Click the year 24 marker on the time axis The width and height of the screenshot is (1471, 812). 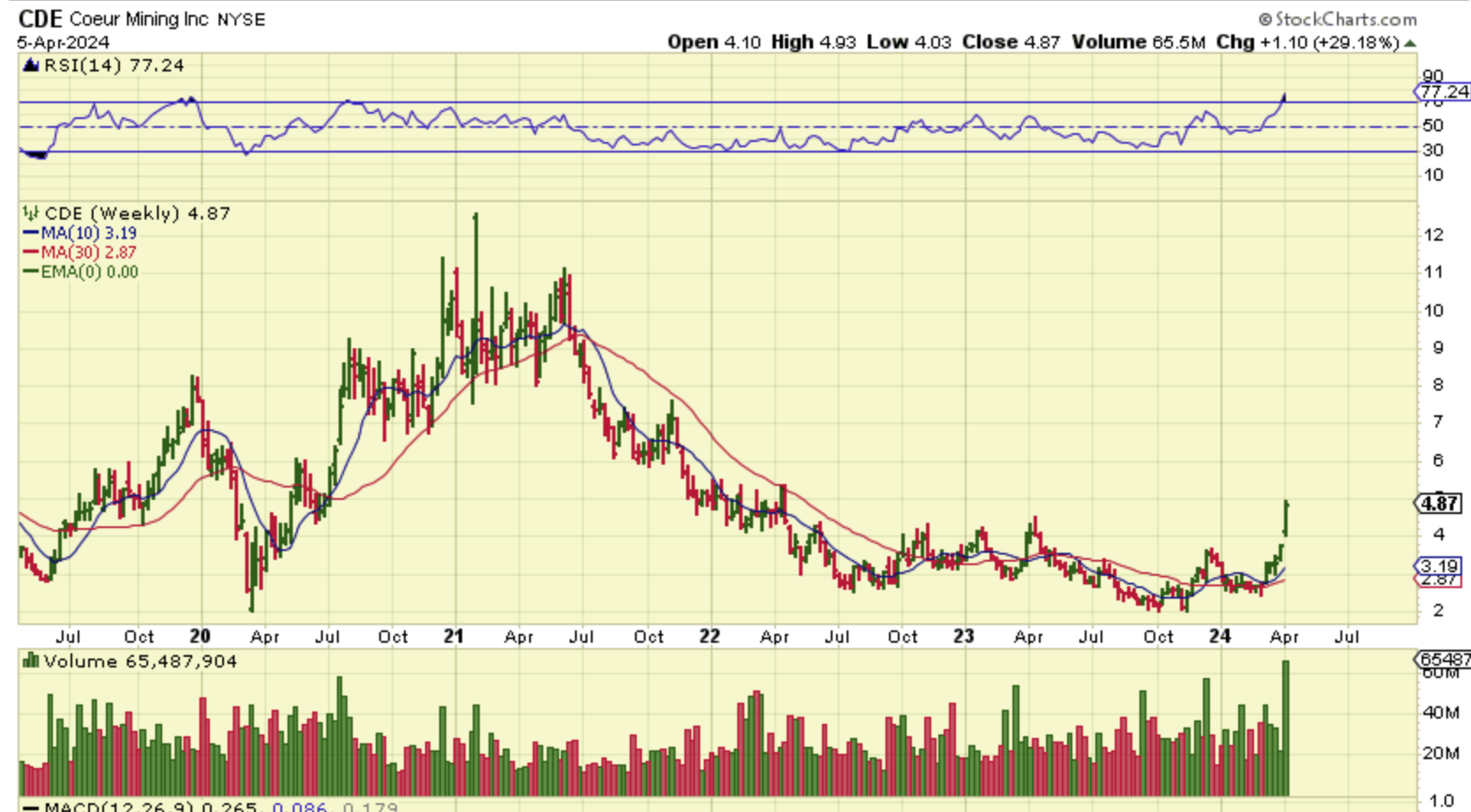tap(1220, 636)
